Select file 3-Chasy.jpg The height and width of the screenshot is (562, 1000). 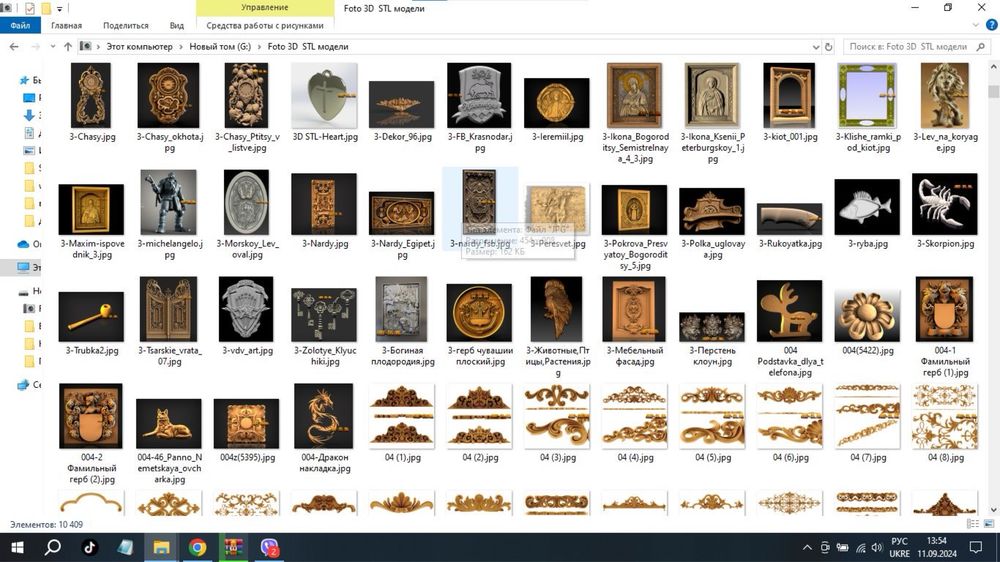tap(92, 96)
